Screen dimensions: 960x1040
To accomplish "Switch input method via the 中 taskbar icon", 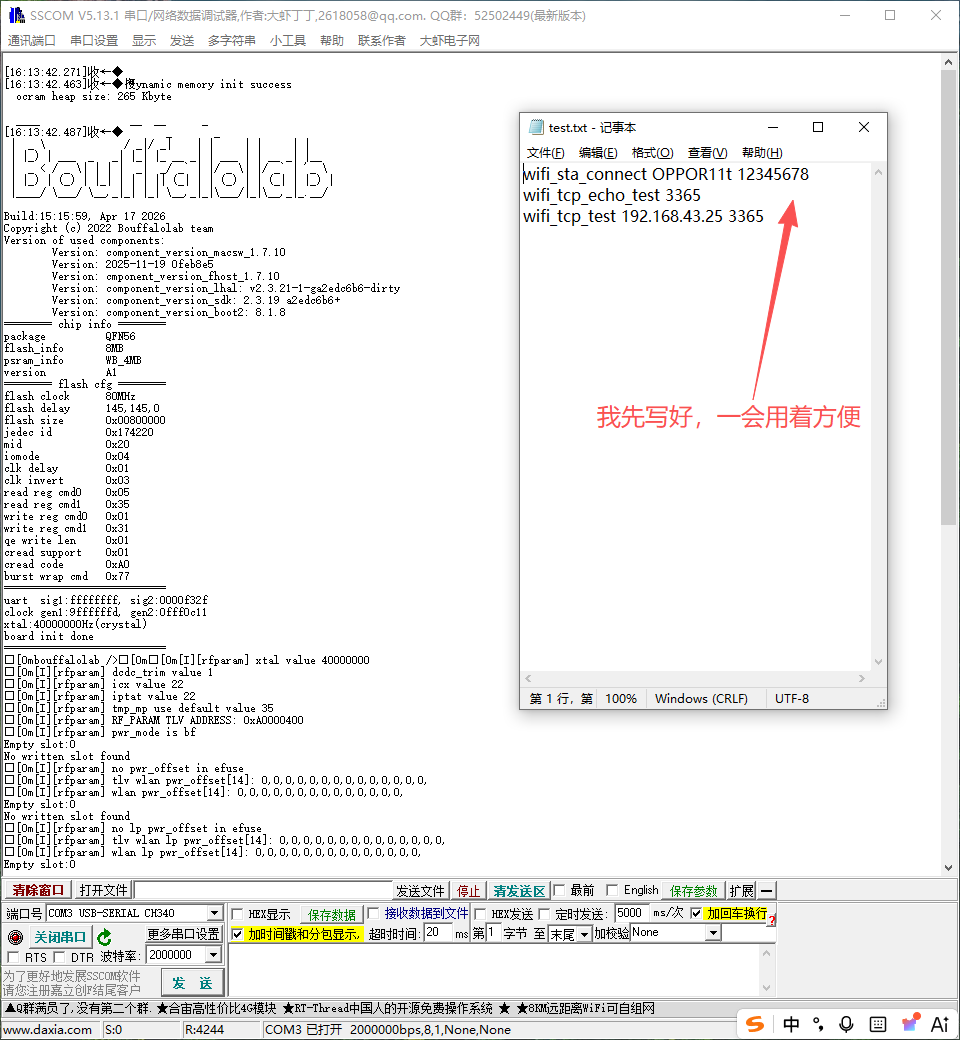I will coord(791,1023).
